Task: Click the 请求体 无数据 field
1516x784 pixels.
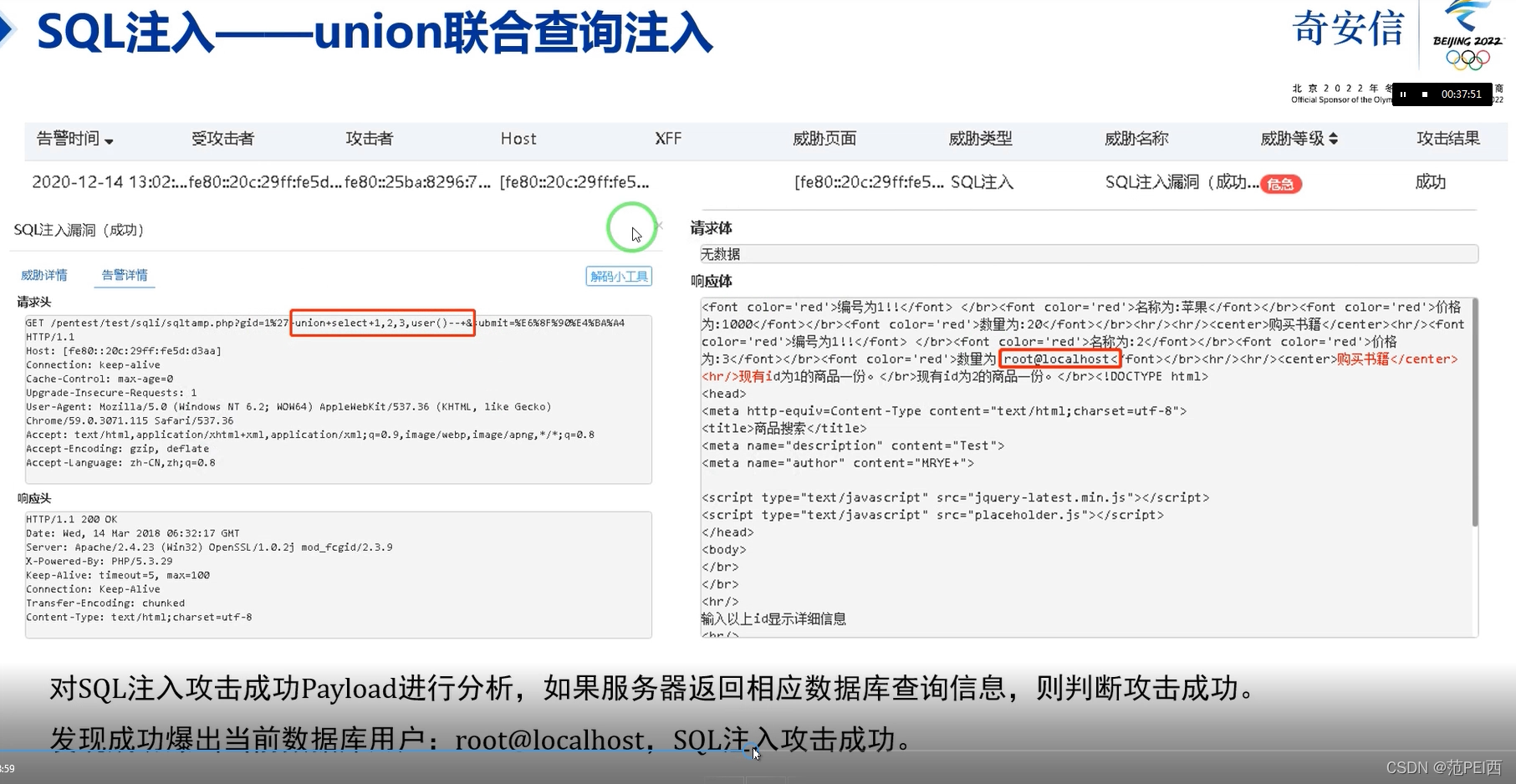Action: [1089, 254]
